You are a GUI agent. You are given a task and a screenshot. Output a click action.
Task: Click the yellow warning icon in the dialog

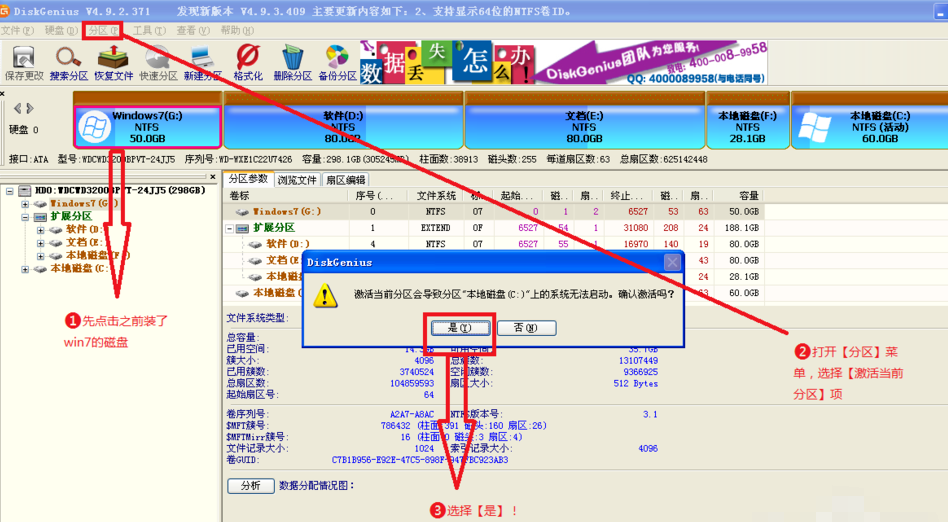tap(325, 295)
